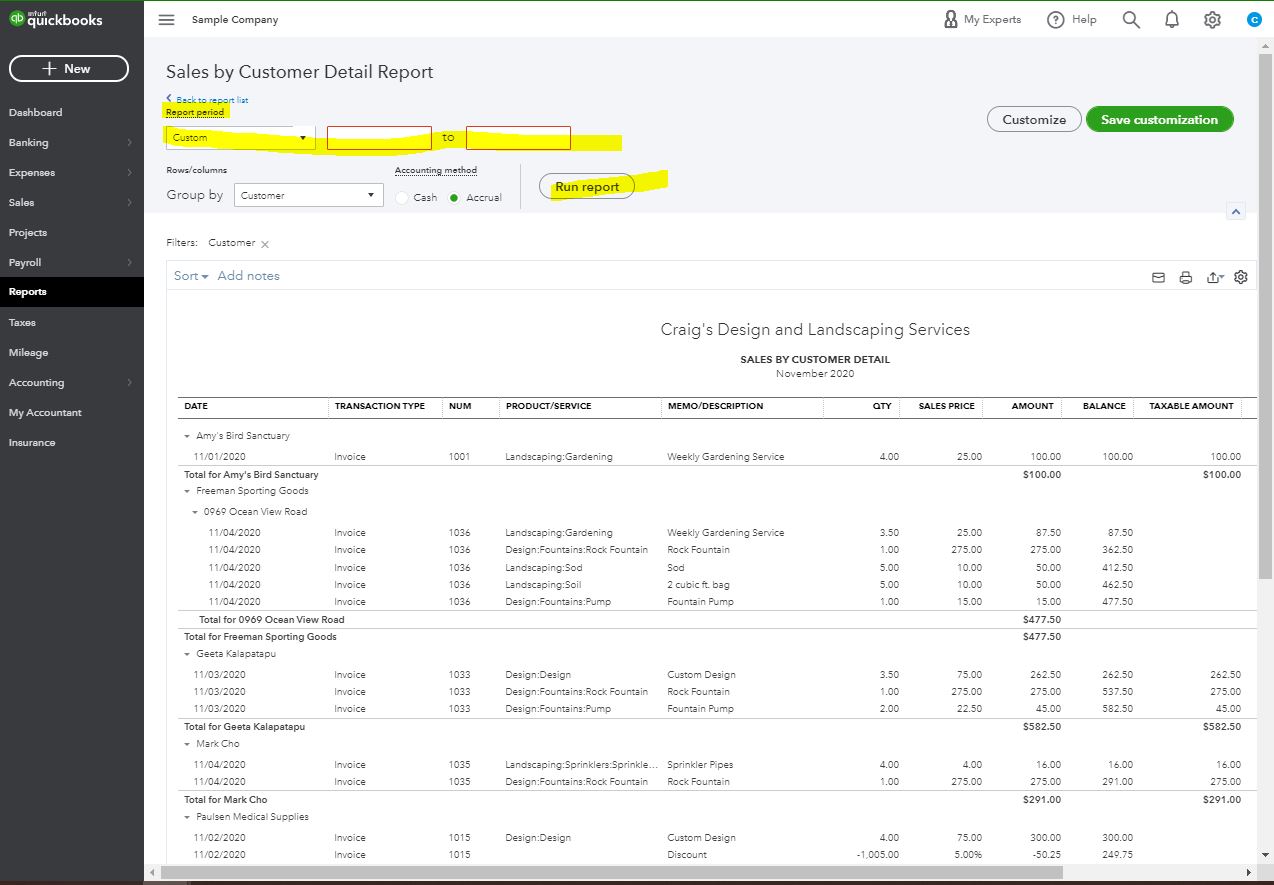This screenshot has width=1274, height=885.
Task: Click the + New button
Action: [69, 68]
